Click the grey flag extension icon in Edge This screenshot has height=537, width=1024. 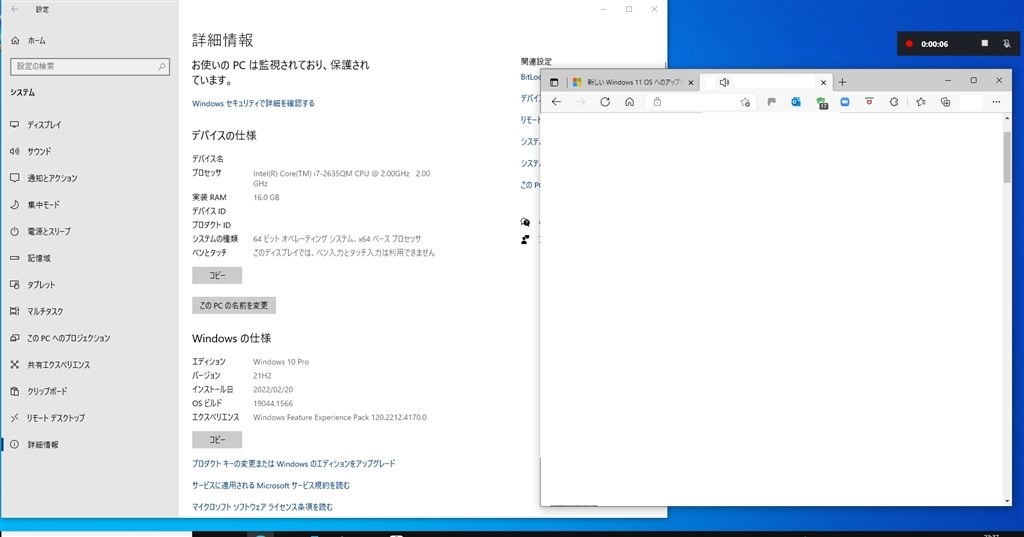pyautogui.click(x=771, y=102)
